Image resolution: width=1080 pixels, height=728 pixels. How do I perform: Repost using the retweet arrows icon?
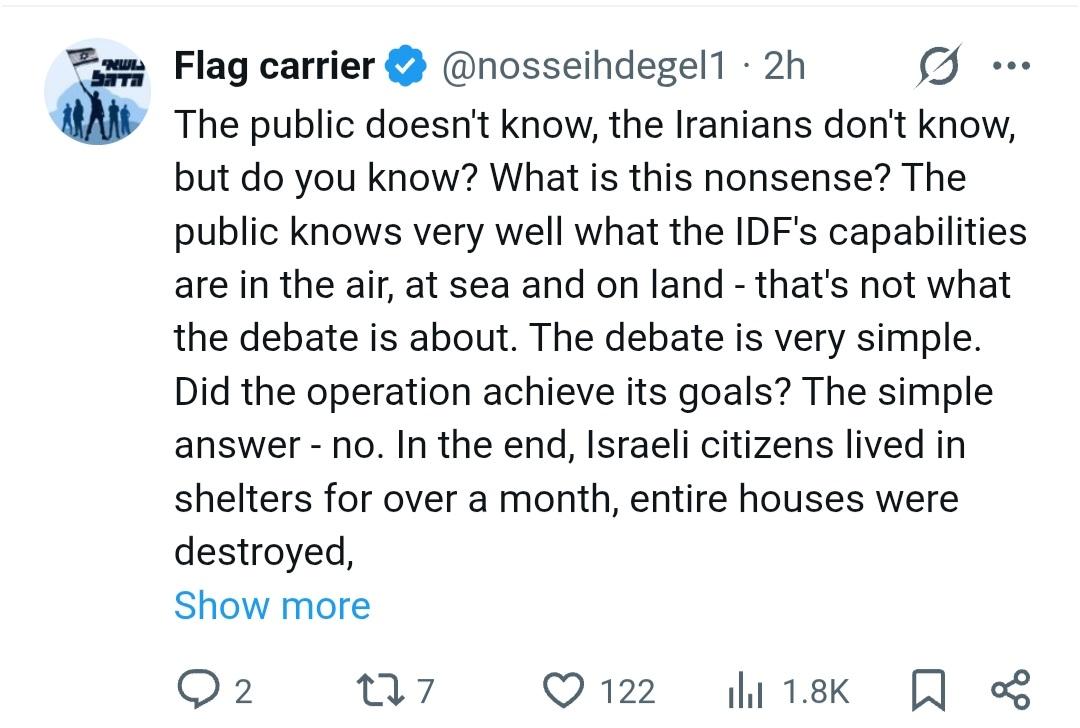380,690
